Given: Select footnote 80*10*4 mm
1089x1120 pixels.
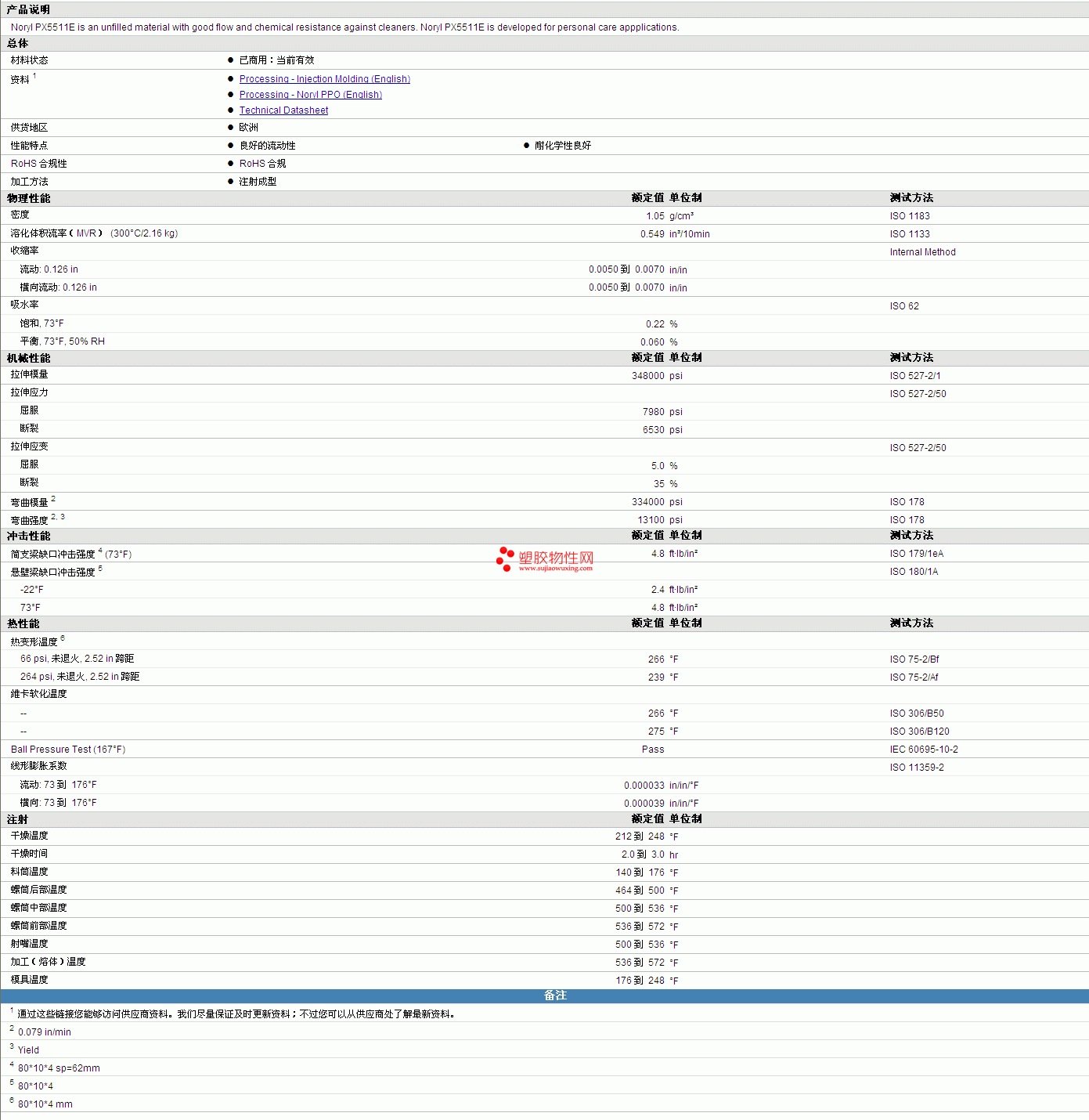Looking at the screenshot, I should (x=45, y=1104).
